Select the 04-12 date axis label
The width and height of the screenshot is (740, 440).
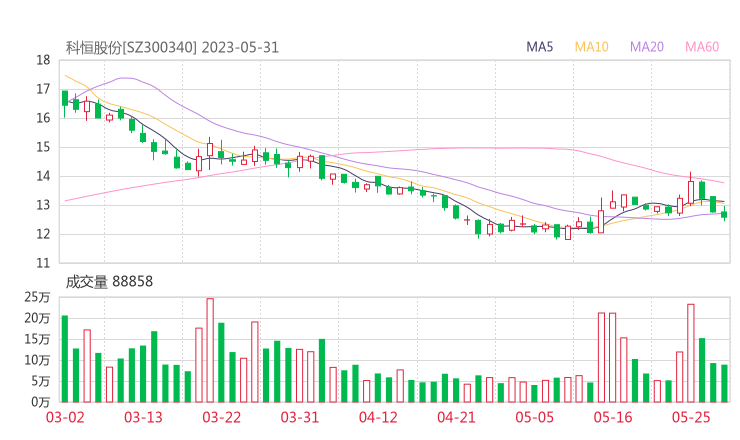pos(378,417)
